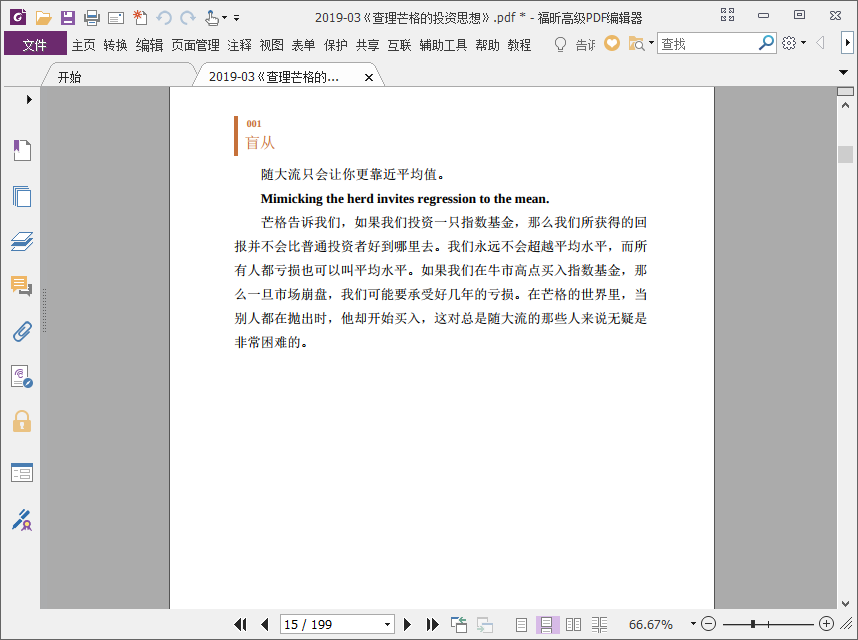Open the Security lock panel
The image size is (858, 640).
click(22, 421)
